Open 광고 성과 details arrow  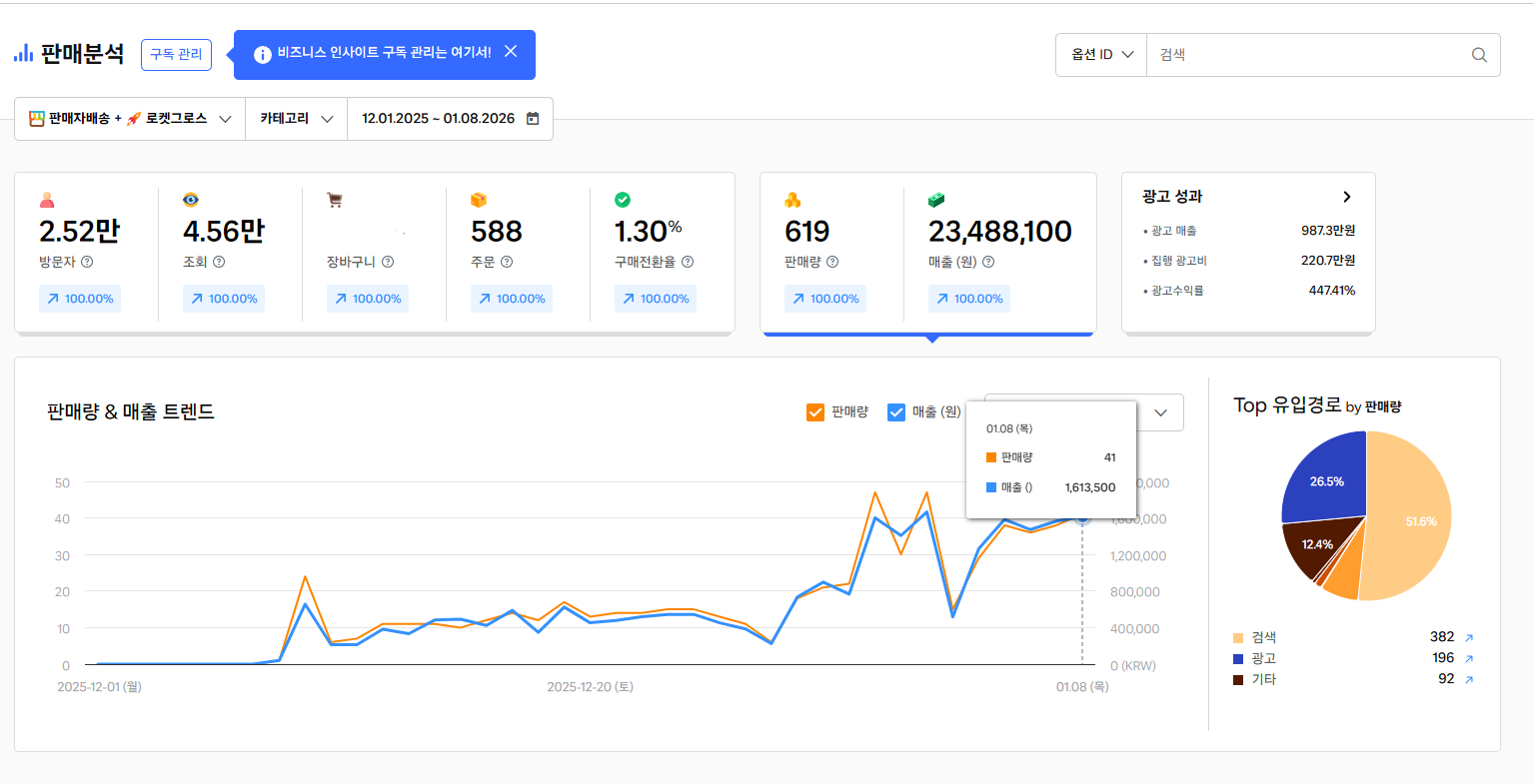tap(1347, 197)
